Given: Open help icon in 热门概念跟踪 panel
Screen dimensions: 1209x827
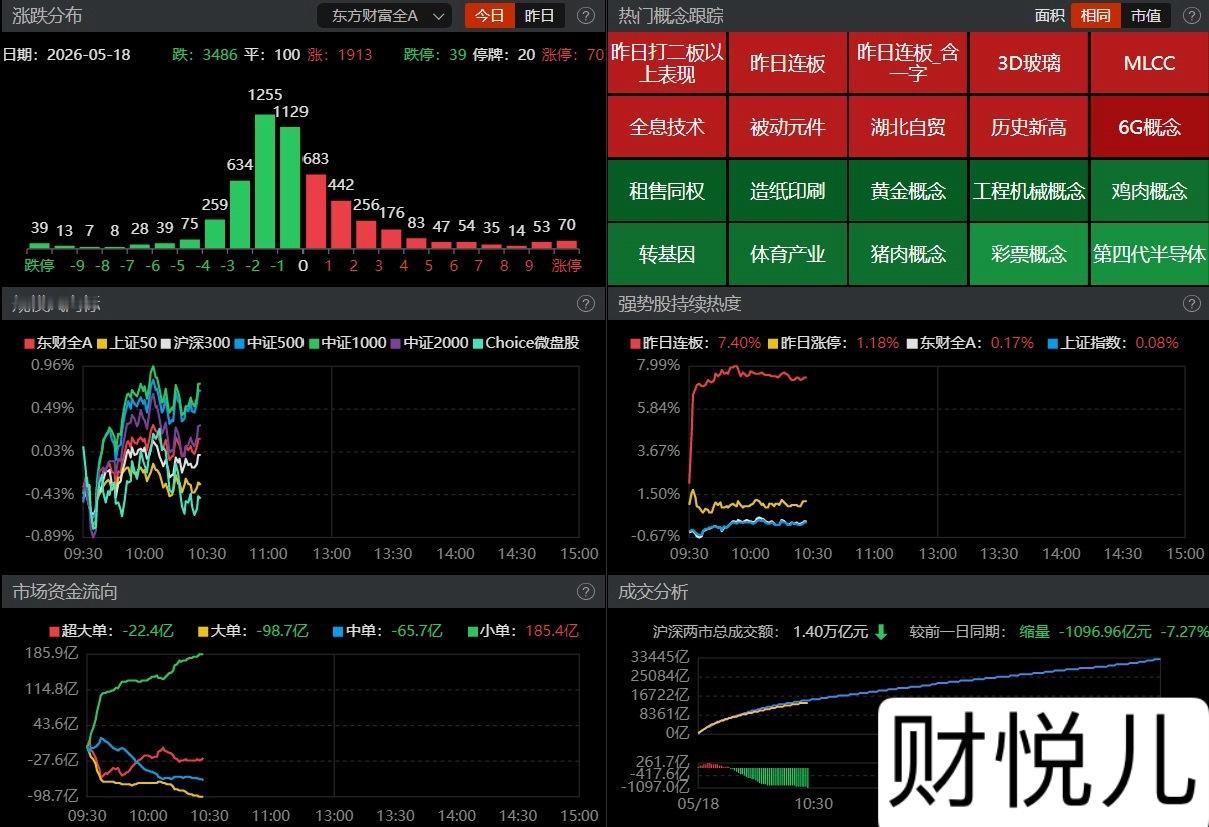Looking at the screenshot, I should [x=1191, y=16].
